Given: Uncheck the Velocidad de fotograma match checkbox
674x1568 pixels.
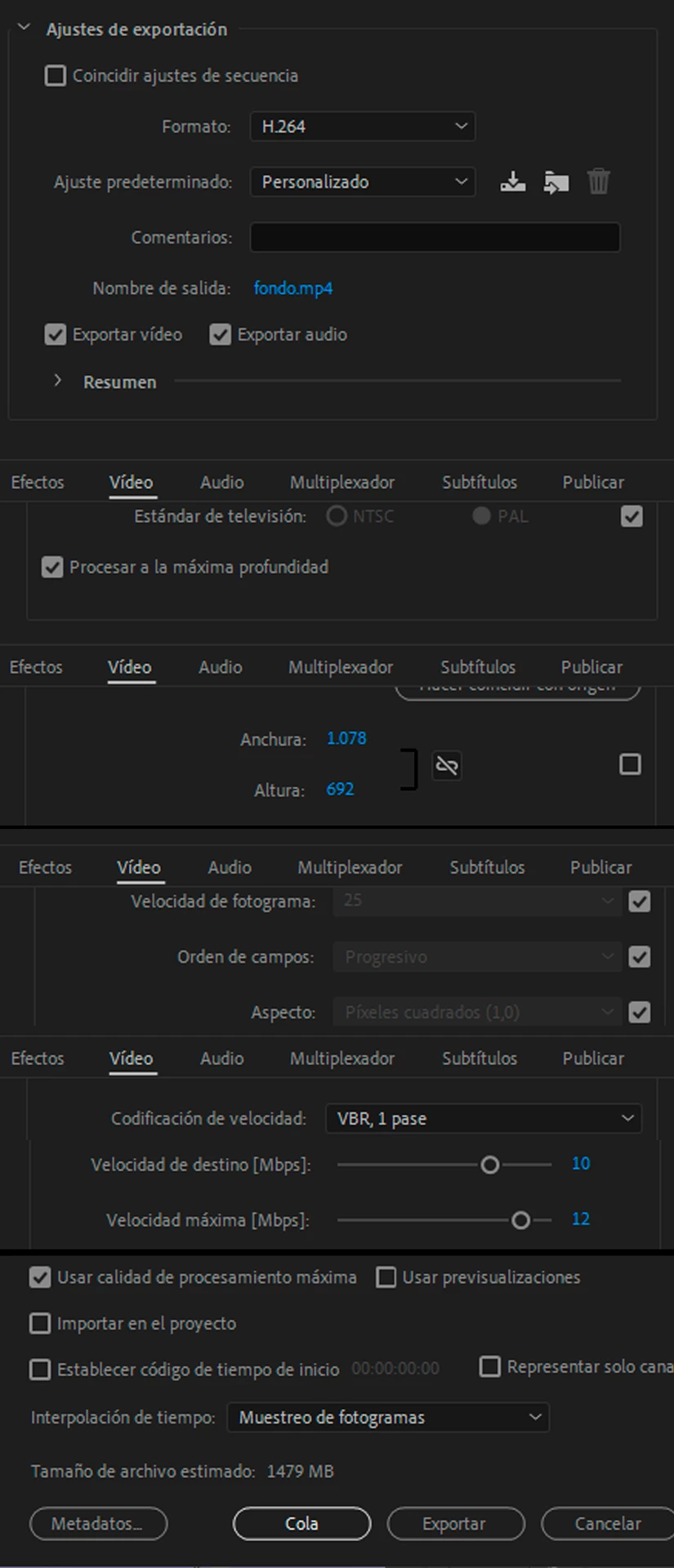Looking at the screenshot, I should [x=640, y=902].
